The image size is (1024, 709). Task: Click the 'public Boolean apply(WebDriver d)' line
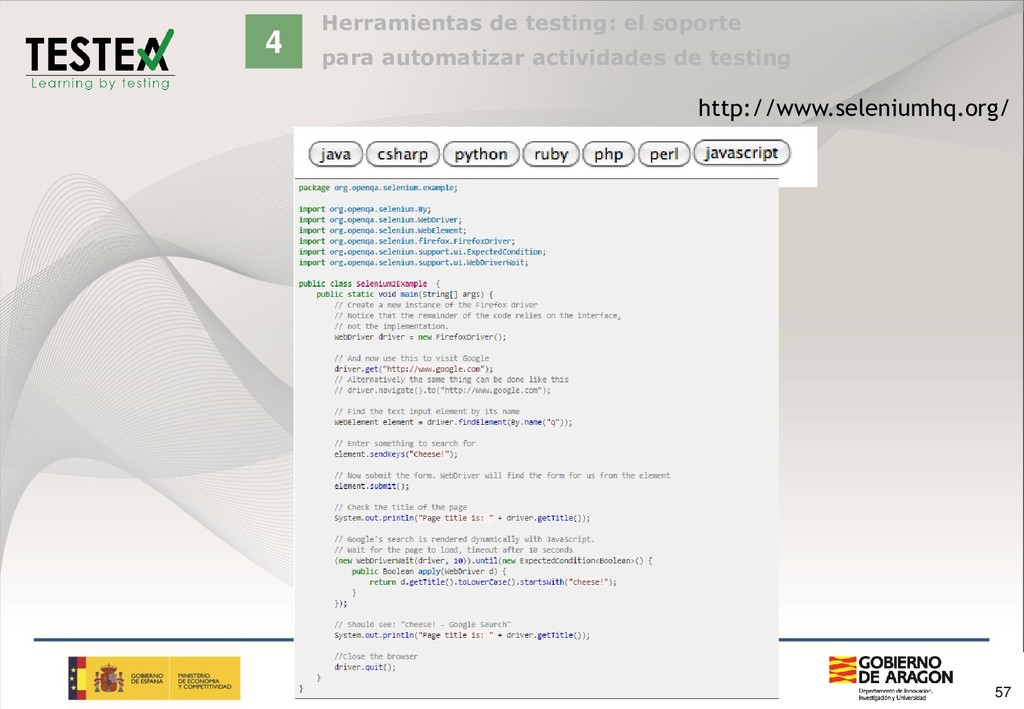(429, 571)
